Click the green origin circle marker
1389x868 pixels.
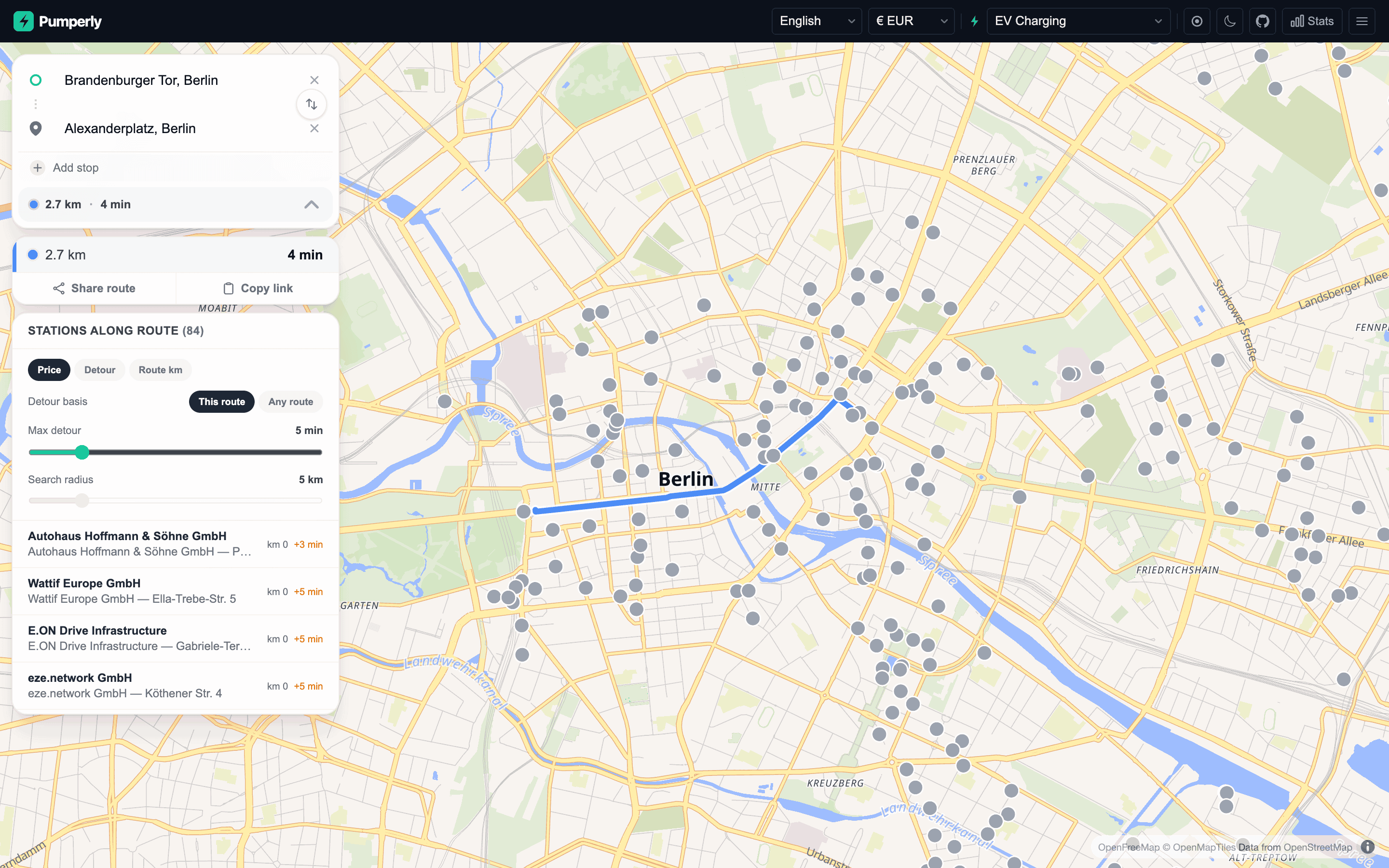click(36, 80)
